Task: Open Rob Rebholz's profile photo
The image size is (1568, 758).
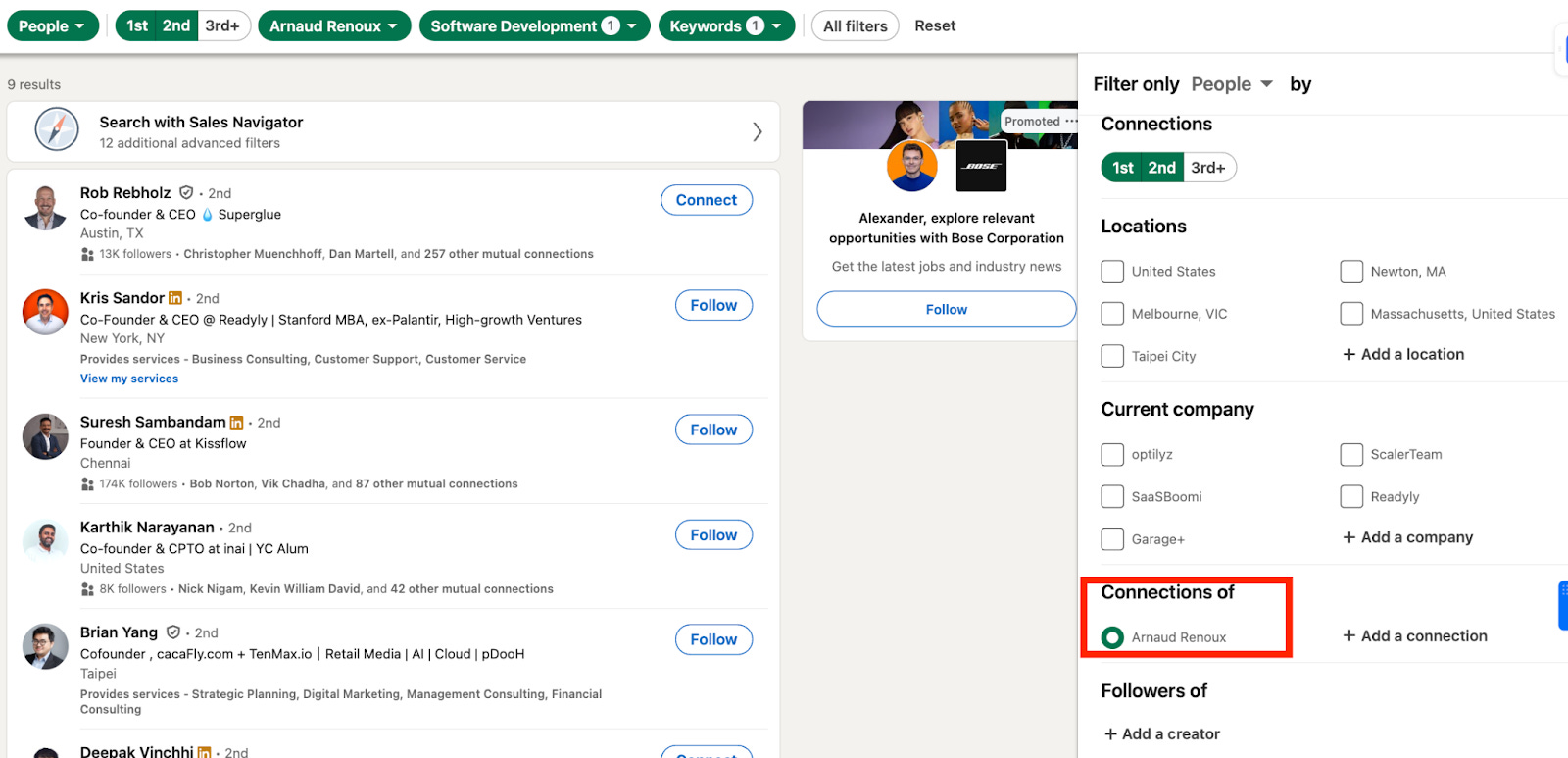Action: (x=45, y=208)
